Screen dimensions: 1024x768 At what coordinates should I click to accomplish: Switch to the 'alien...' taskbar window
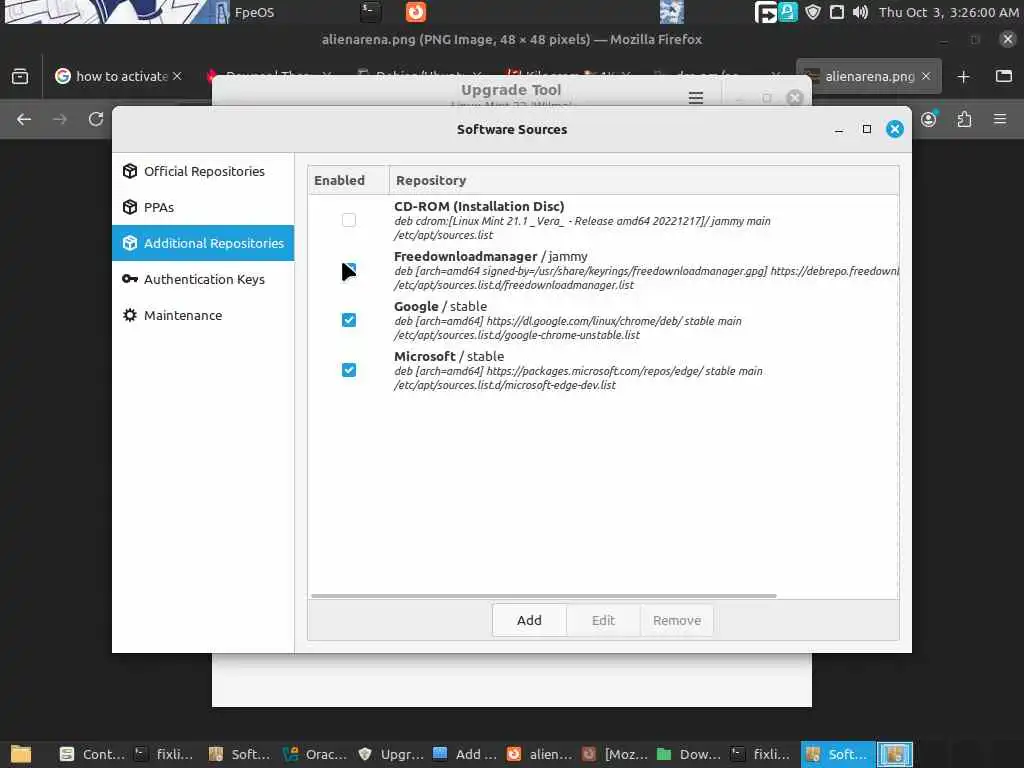coord(539,754)
